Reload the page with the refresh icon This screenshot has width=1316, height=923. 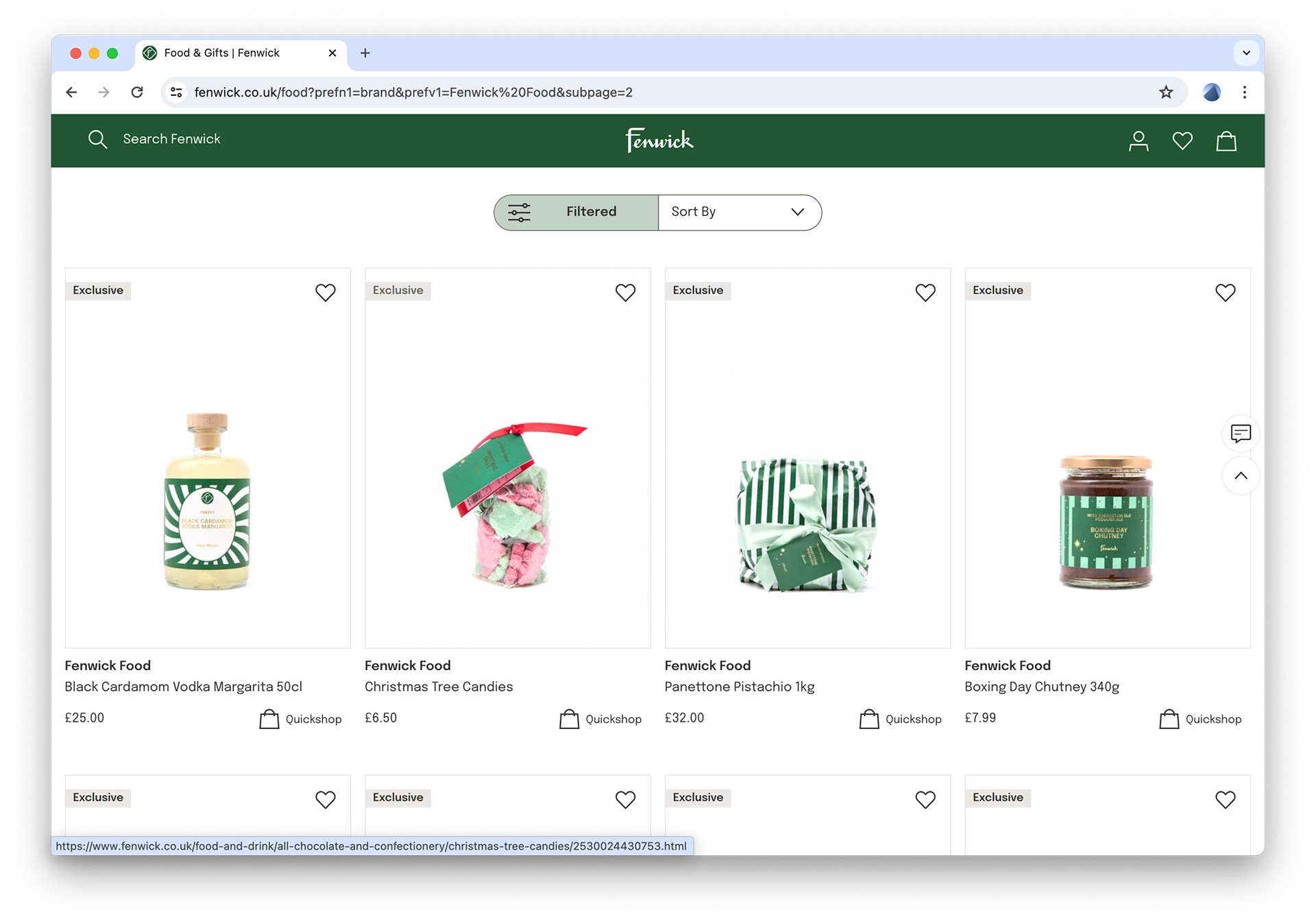point(137,93)
